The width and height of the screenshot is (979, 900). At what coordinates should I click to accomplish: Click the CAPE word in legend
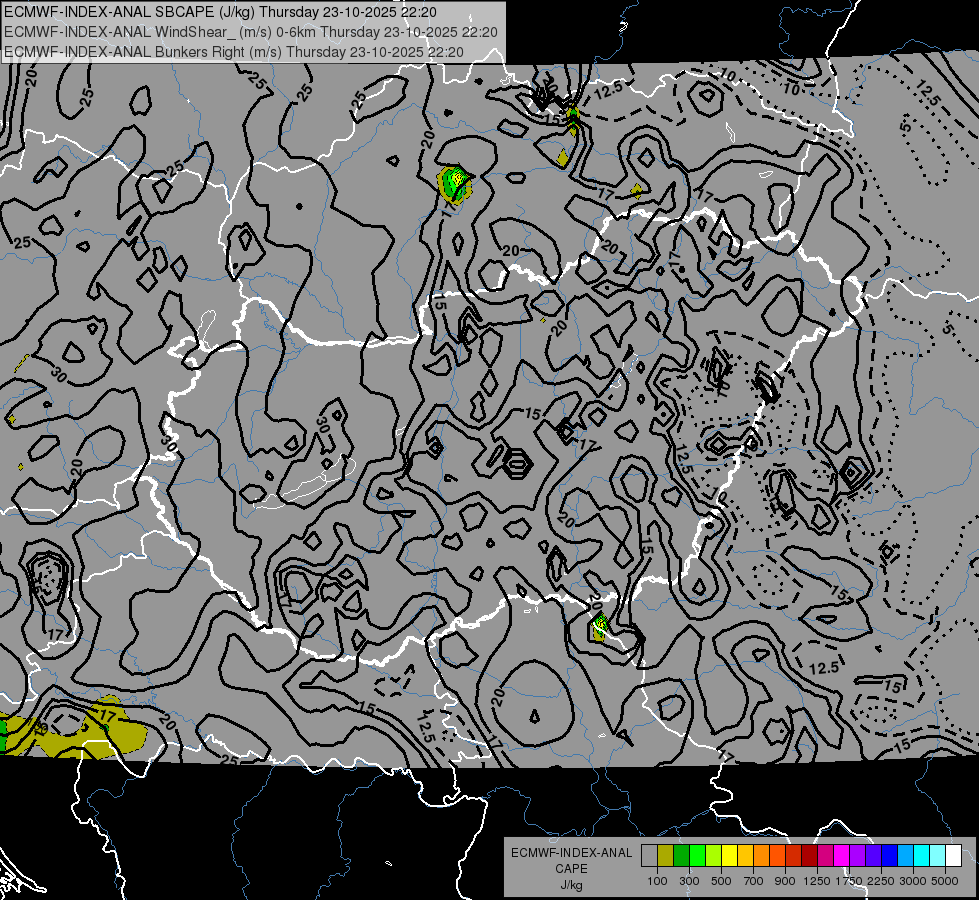(571, 869)
